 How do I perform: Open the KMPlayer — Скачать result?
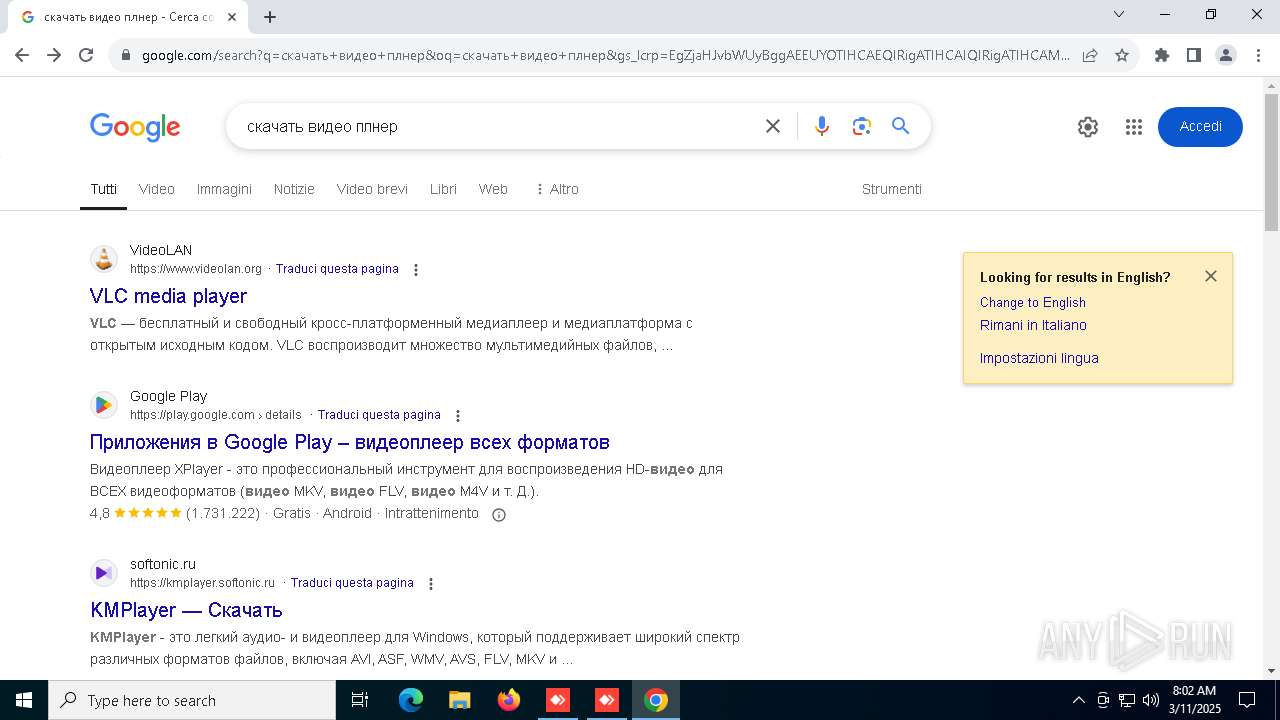coord(186,610)
